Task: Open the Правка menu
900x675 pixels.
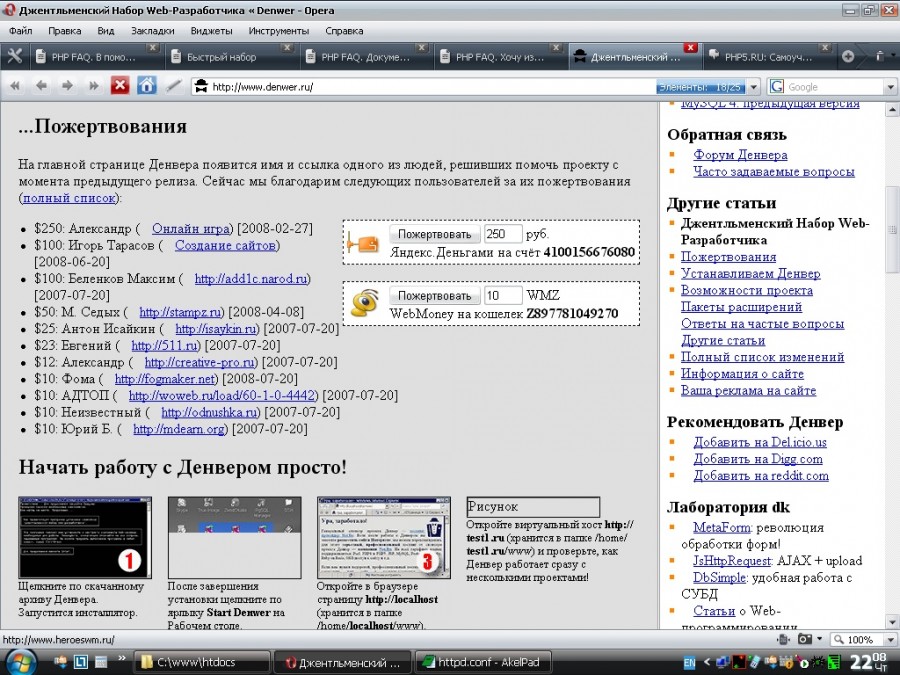Action: [x=64, y=31]
